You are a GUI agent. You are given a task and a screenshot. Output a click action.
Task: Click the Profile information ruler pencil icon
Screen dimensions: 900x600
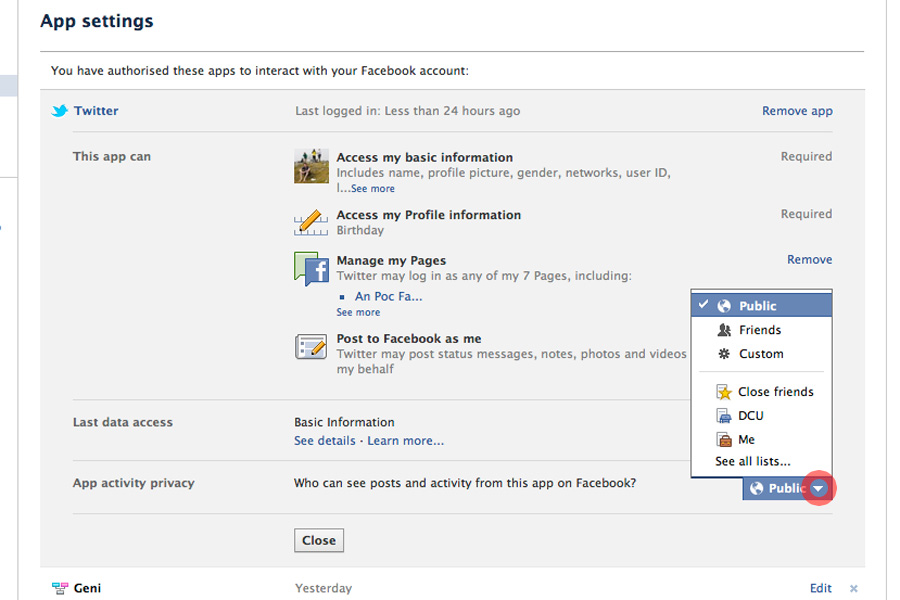[311, 222]
